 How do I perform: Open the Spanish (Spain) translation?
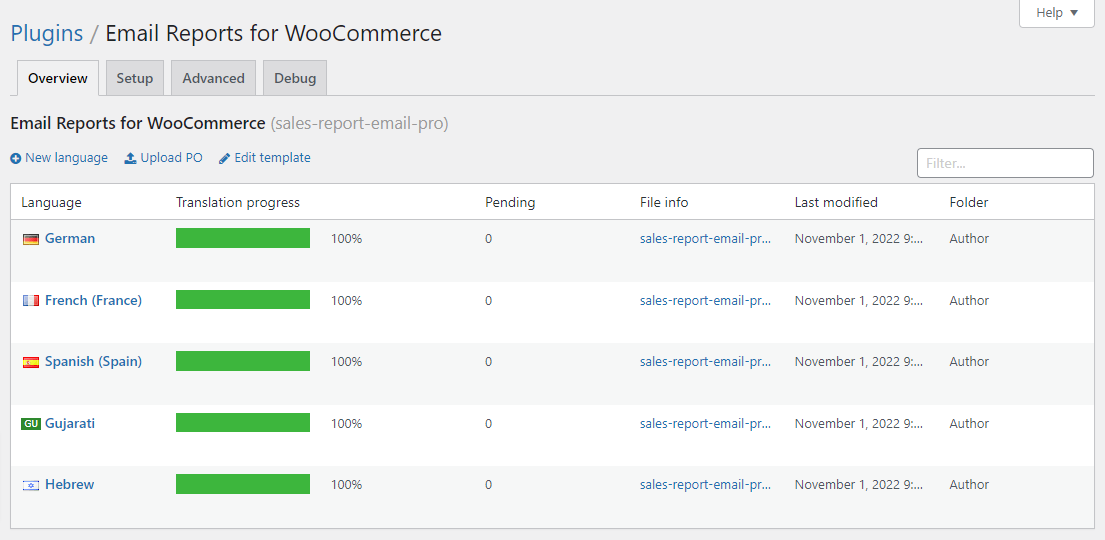click(x=93, y=362)
